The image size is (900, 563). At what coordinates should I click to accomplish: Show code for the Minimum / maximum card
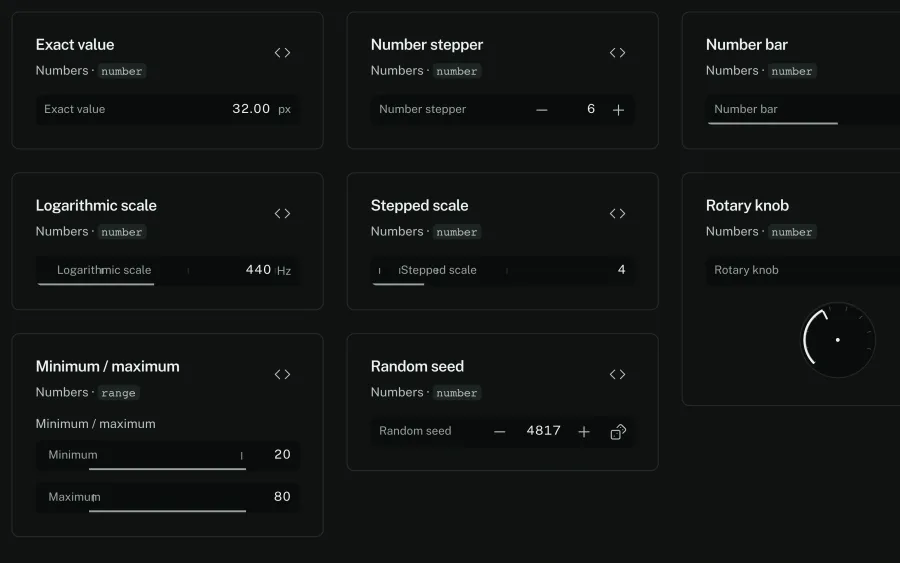pos(282,374)
